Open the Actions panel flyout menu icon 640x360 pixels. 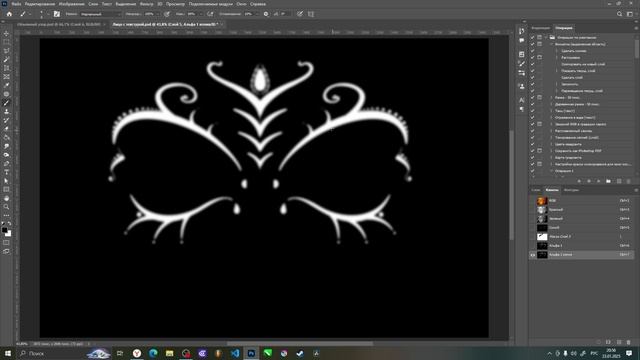pyautogui.click(x=636, y=28)
